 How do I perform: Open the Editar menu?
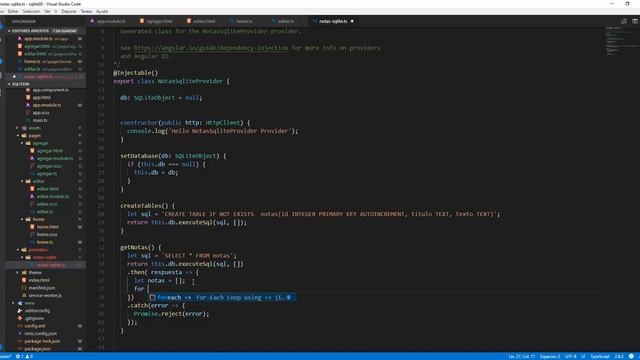[x=13, y=11]
